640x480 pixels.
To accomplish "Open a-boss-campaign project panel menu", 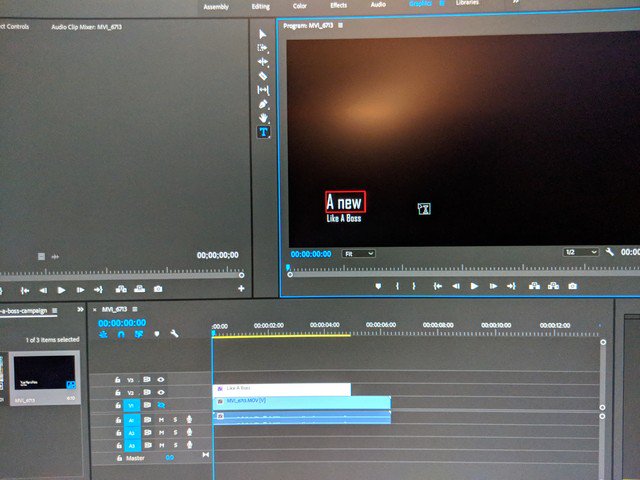I will pyautogui.click(x=54, y=311).
